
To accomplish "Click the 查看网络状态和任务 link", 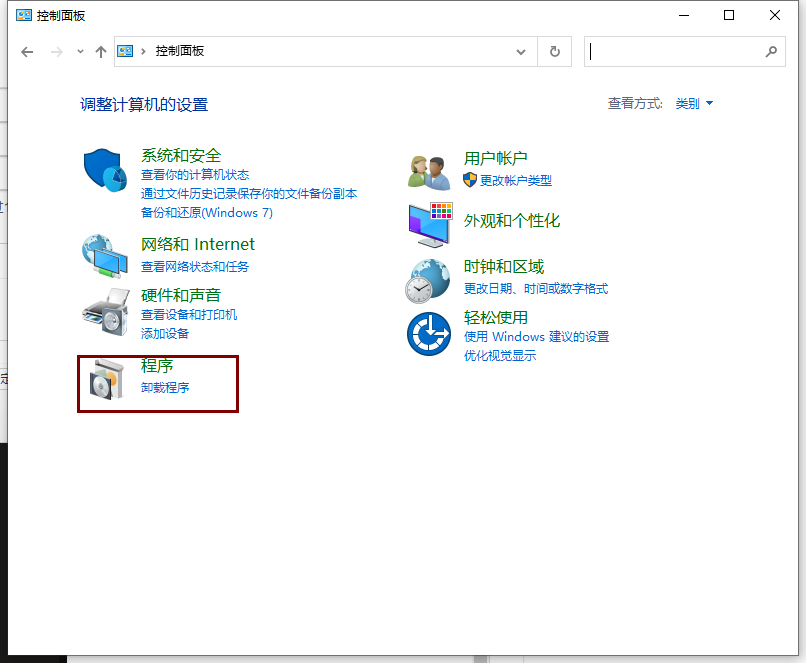I will coord(195,267).
